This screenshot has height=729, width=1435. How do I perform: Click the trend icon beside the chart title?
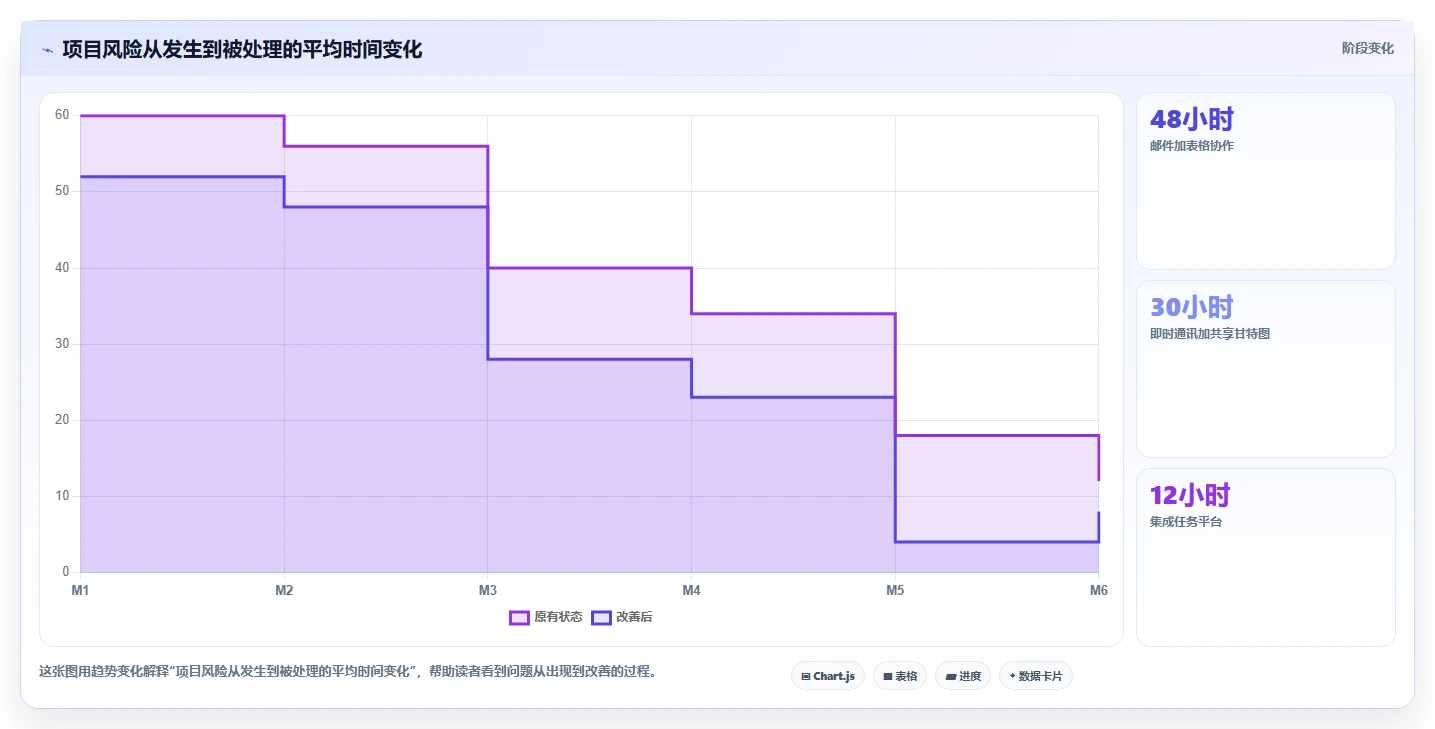[x=47, y=50]
